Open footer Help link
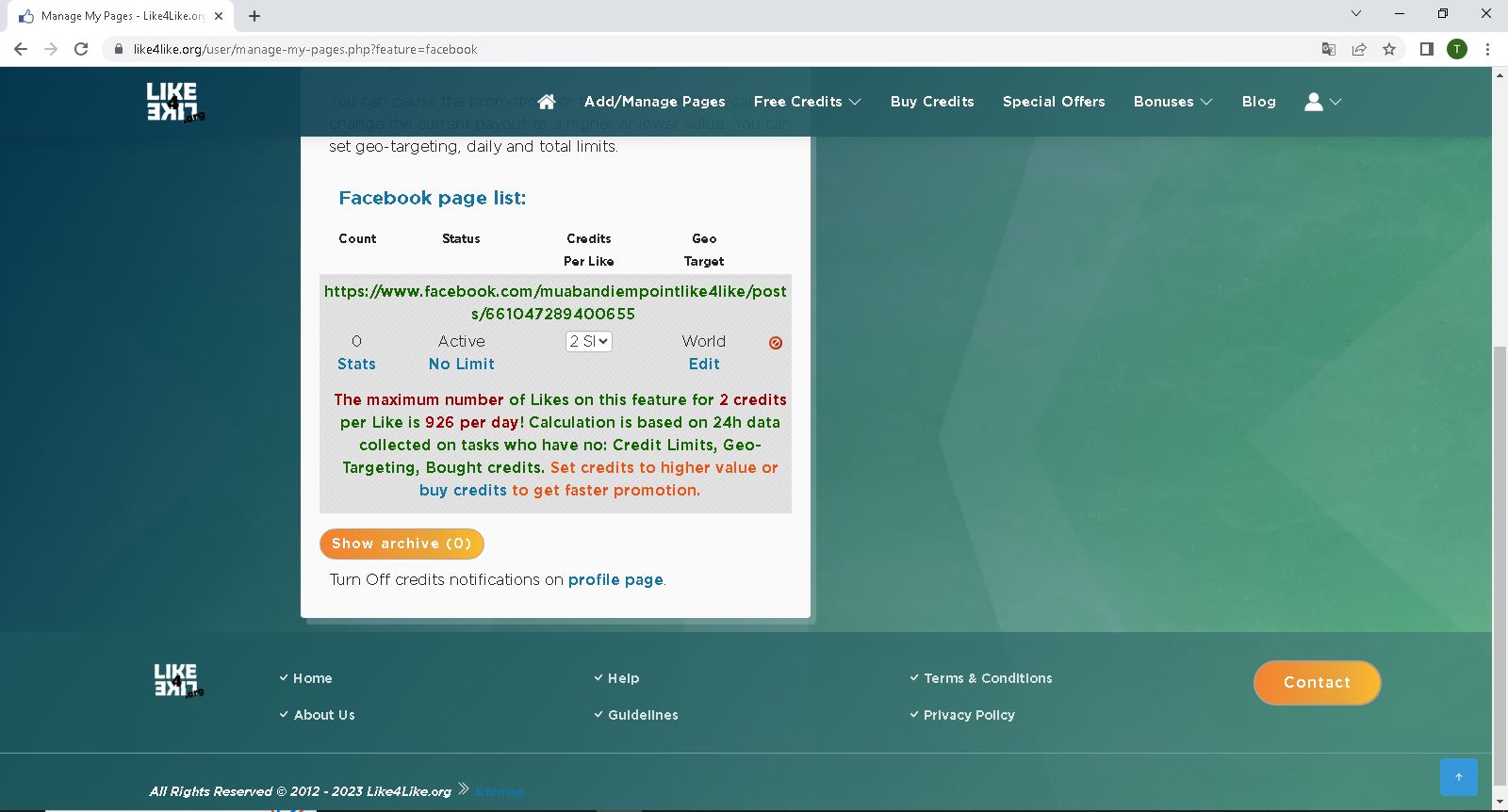1508x812 pixels. click(x=623, y=678)
